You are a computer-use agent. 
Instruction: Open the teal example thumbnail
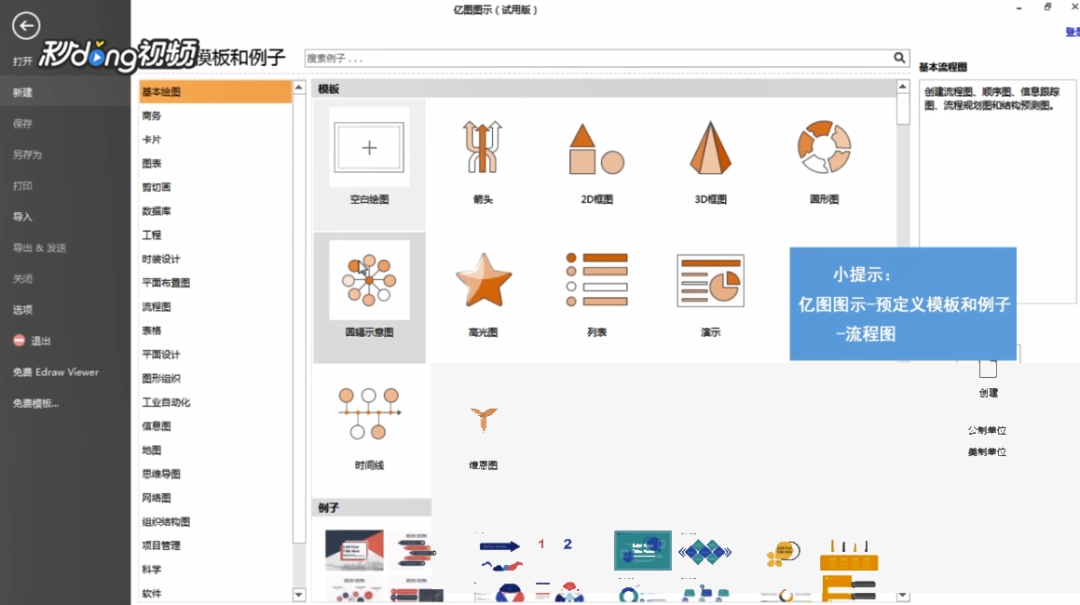click(x=643, y=550)
